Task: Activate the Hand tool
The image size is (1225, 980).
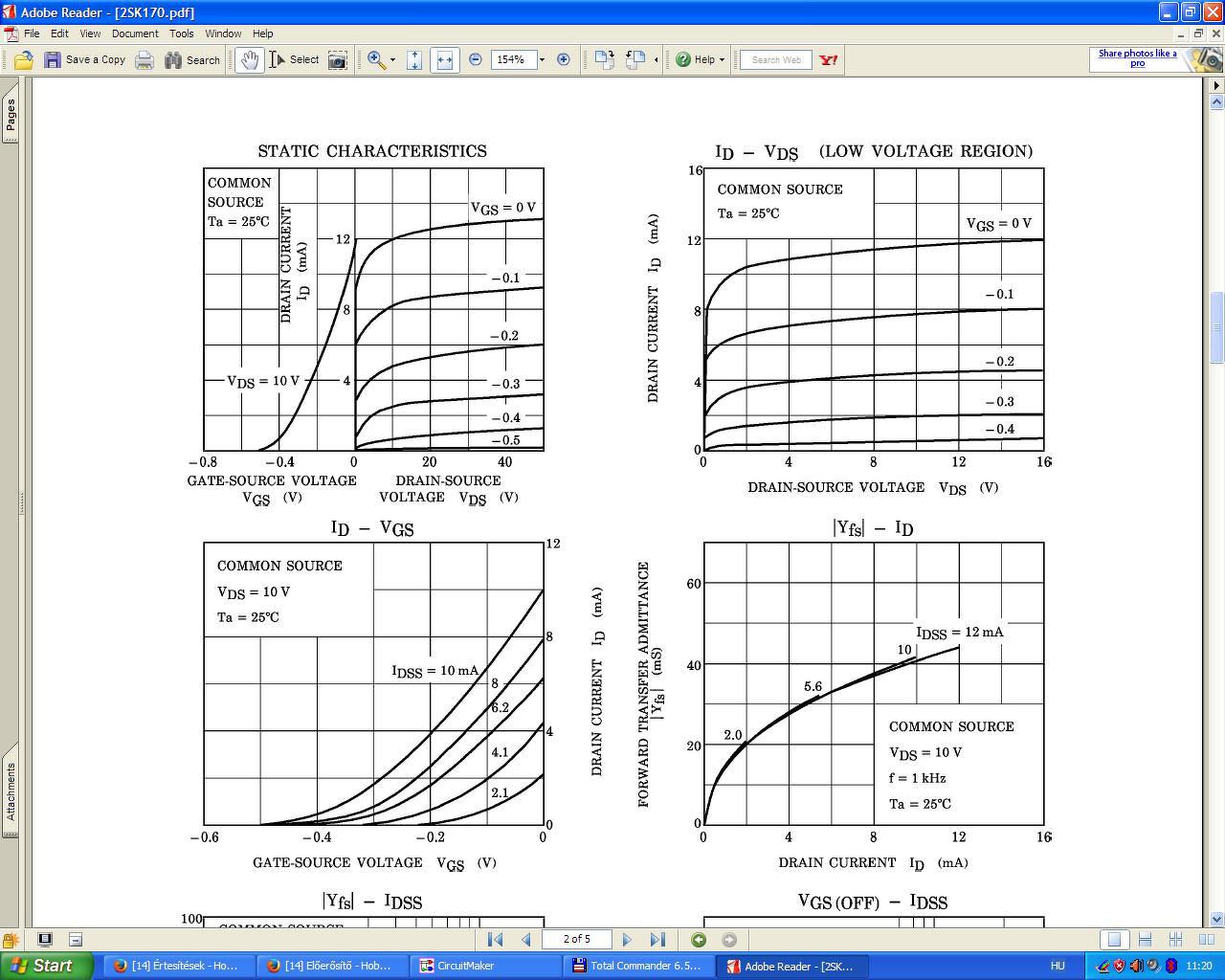Action: click(x=250, y=60)
